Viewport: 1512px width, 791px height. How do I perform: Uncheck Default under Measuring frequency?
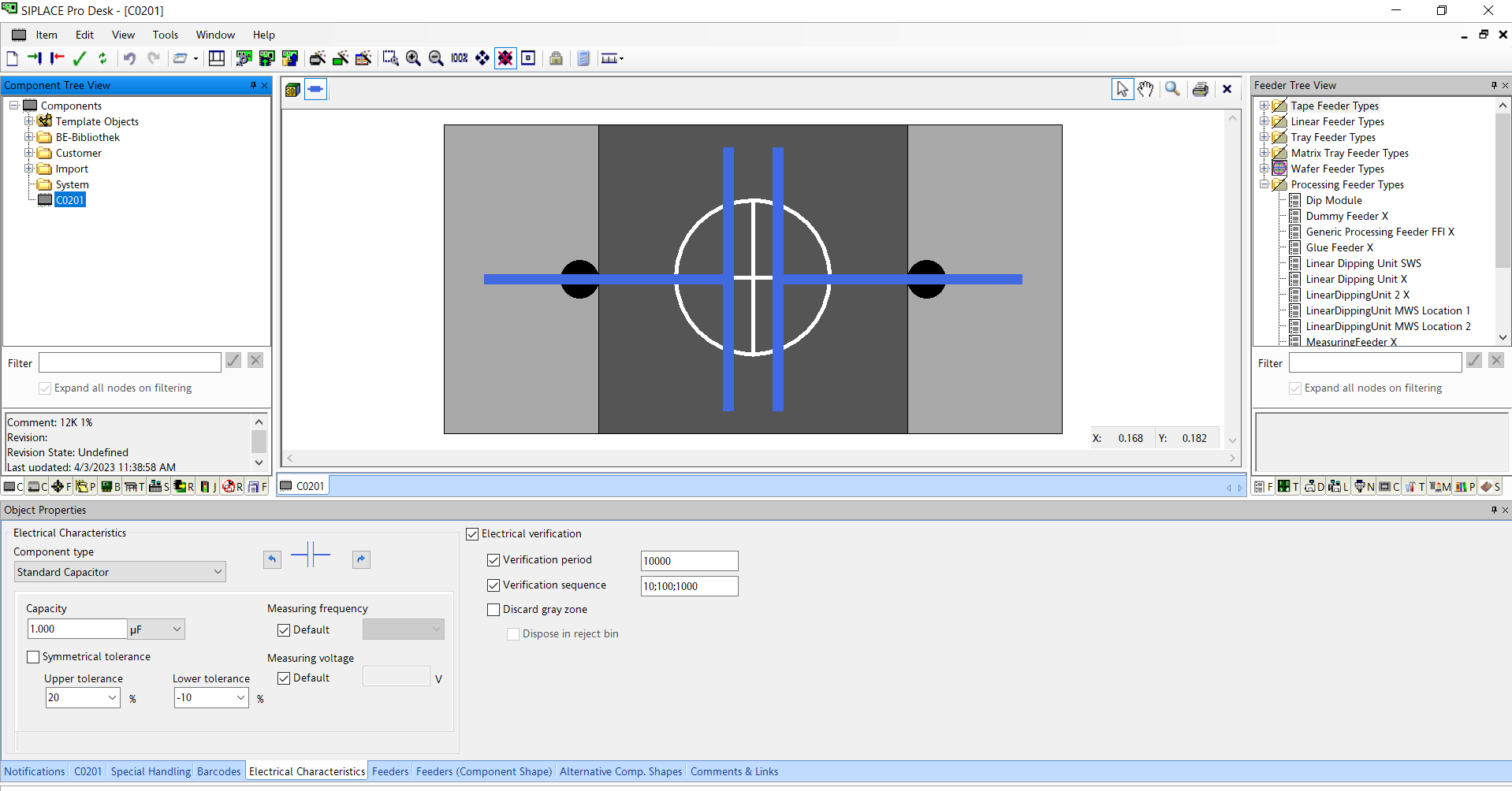(x=284, y=630)
